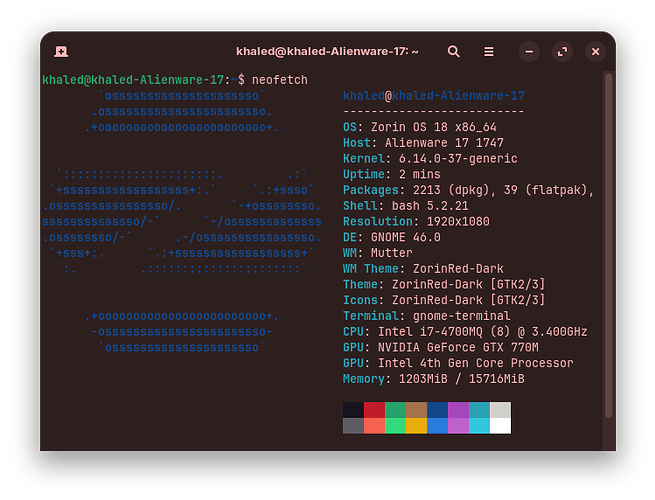Open a new terminal tab
The width and height of the screenshot is (655, 500).
tap(61, 51)
